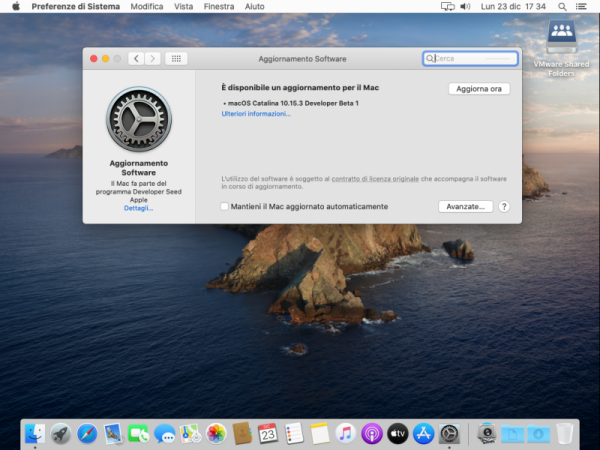Image resolution: width=600 pixels, height=450 pixels.
Task: Open the Ulteriori informazioni... link
Action: (256, 114)
